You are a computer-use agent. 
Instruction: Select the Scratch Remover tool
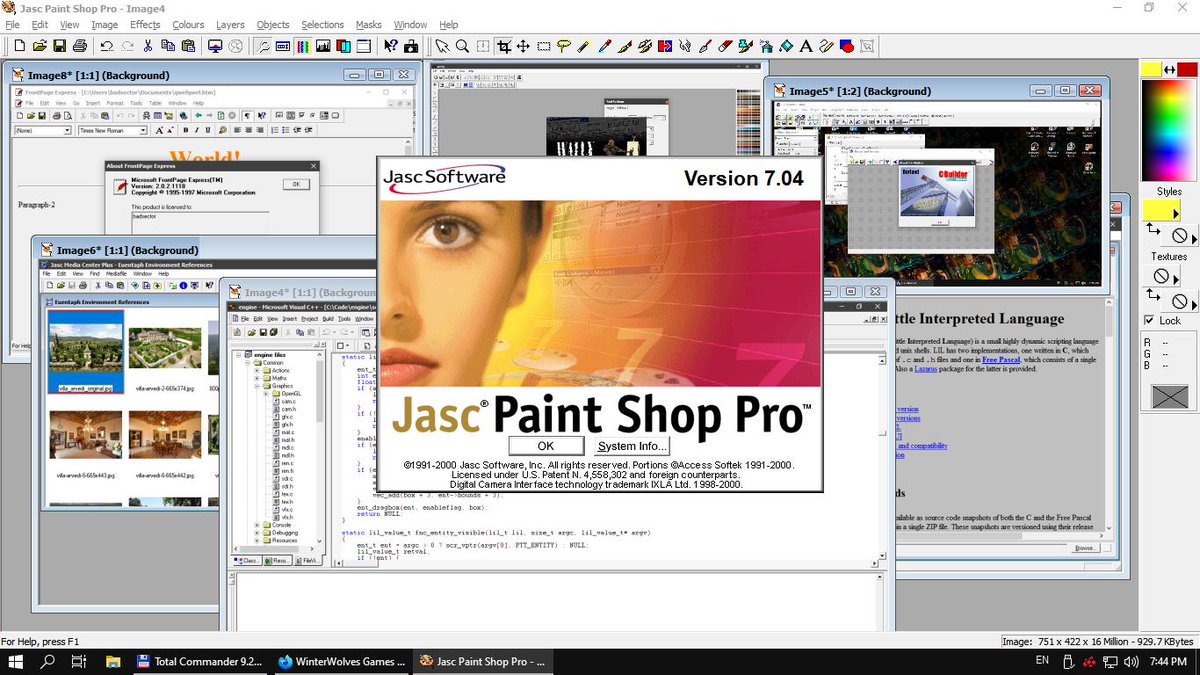[x=706, y=46]
